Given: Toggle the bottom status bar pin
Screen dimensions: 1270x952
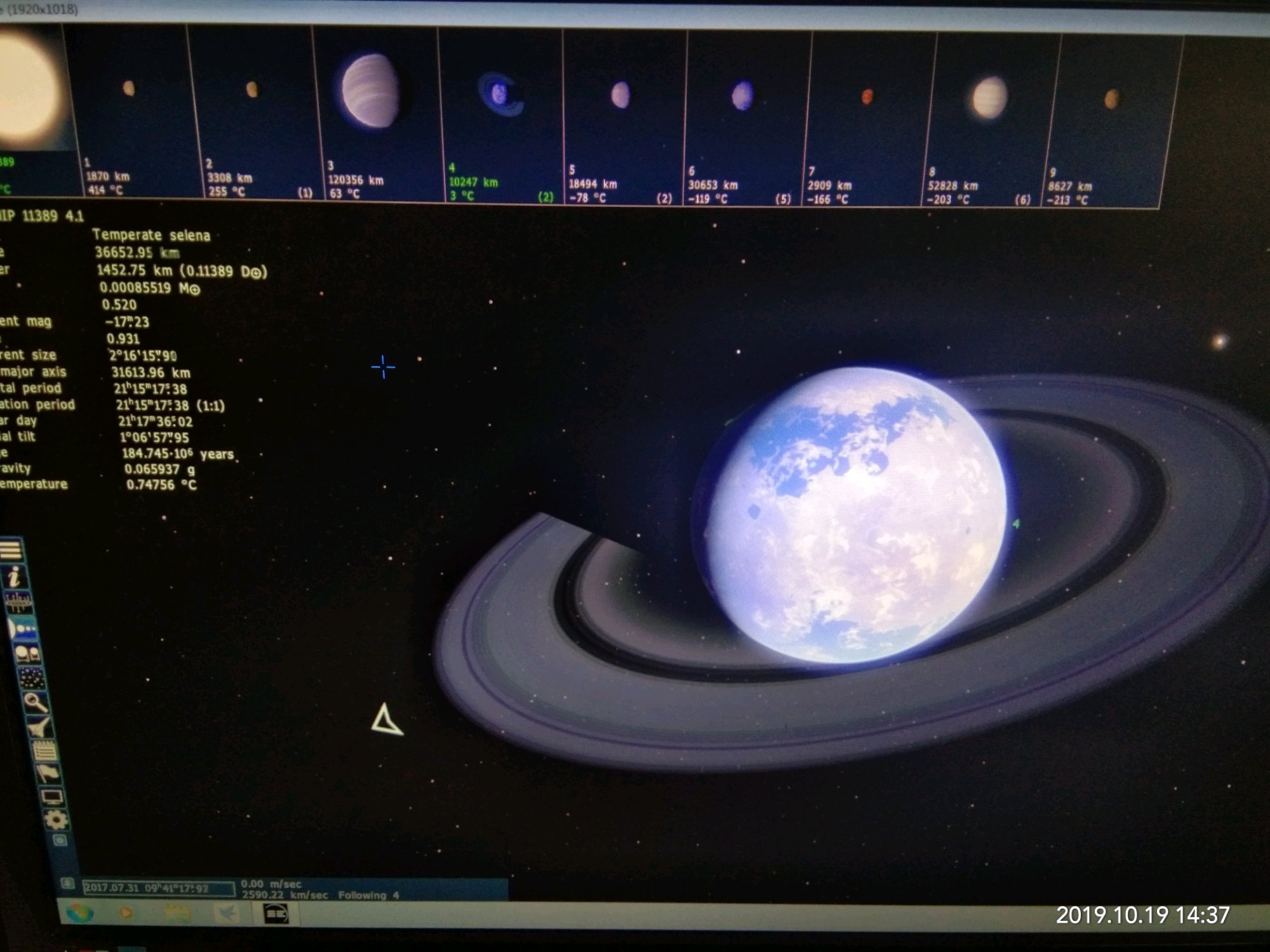Looking at the screenshot, I should click(x=67, y=883).
